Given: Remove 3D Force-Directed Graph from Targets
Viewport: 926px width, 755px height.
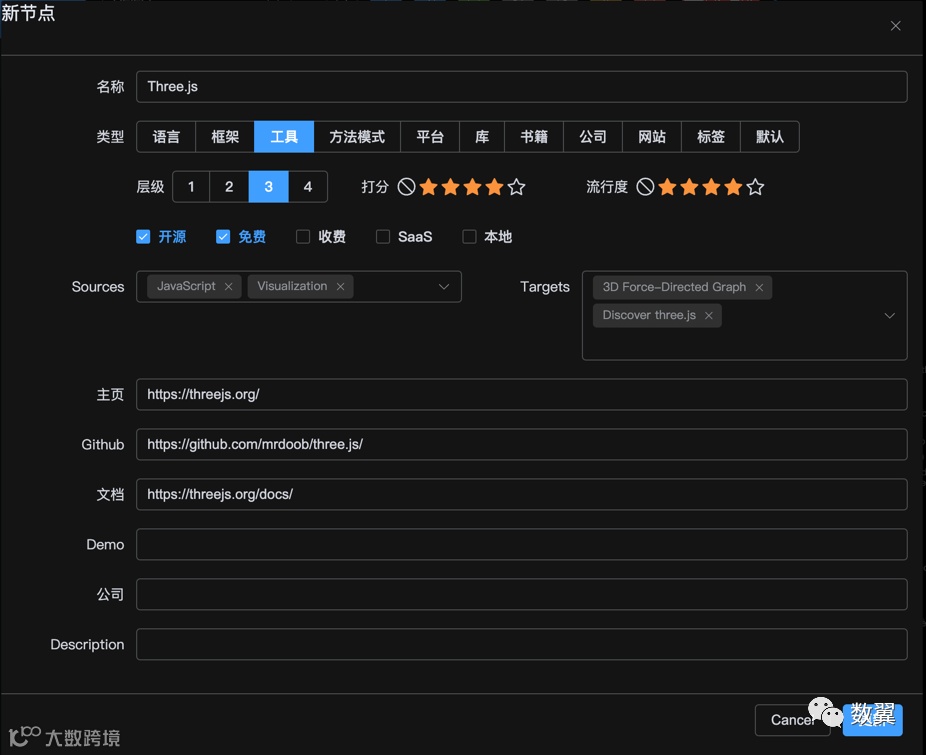Looking at the screenshot, I should 759,288.
